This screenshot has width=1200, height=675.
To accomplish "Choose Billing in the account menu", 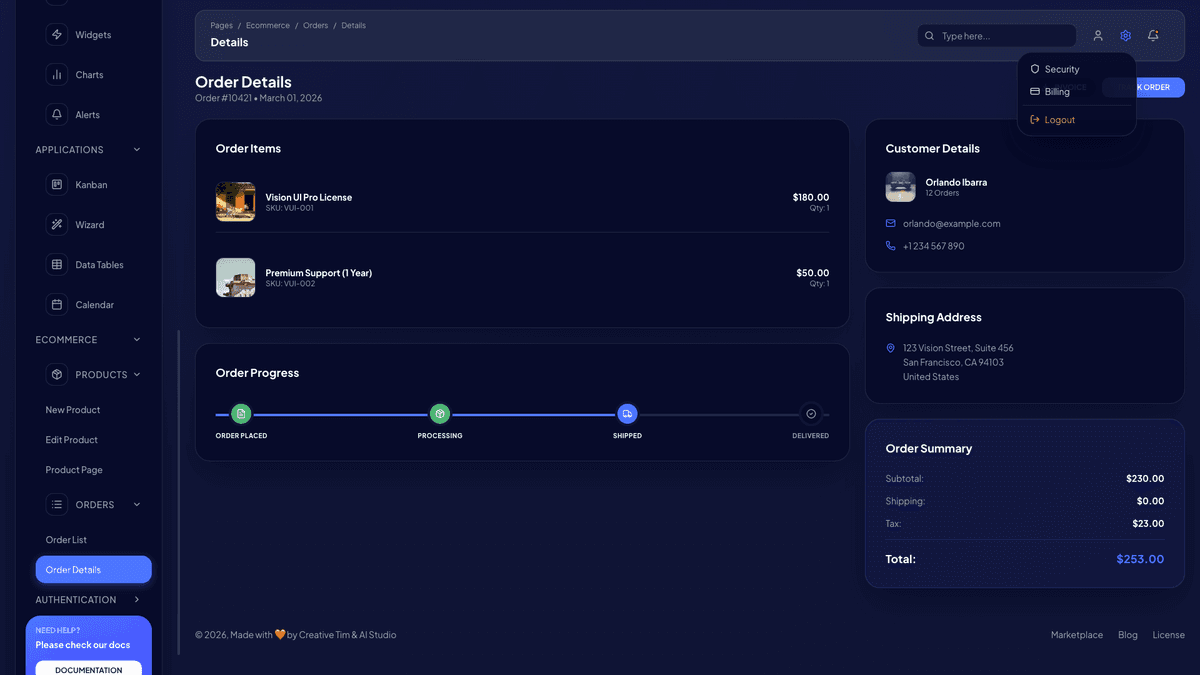I will [1056, 91].
